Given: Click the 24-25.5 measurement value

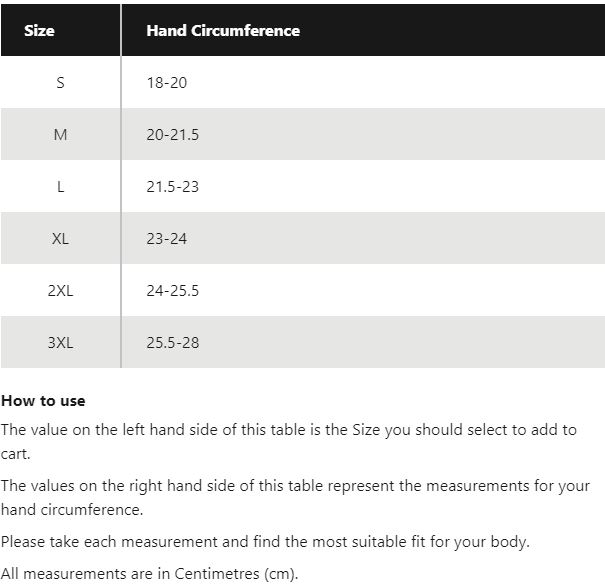Looking at the screenshot, I should point(172,291).
